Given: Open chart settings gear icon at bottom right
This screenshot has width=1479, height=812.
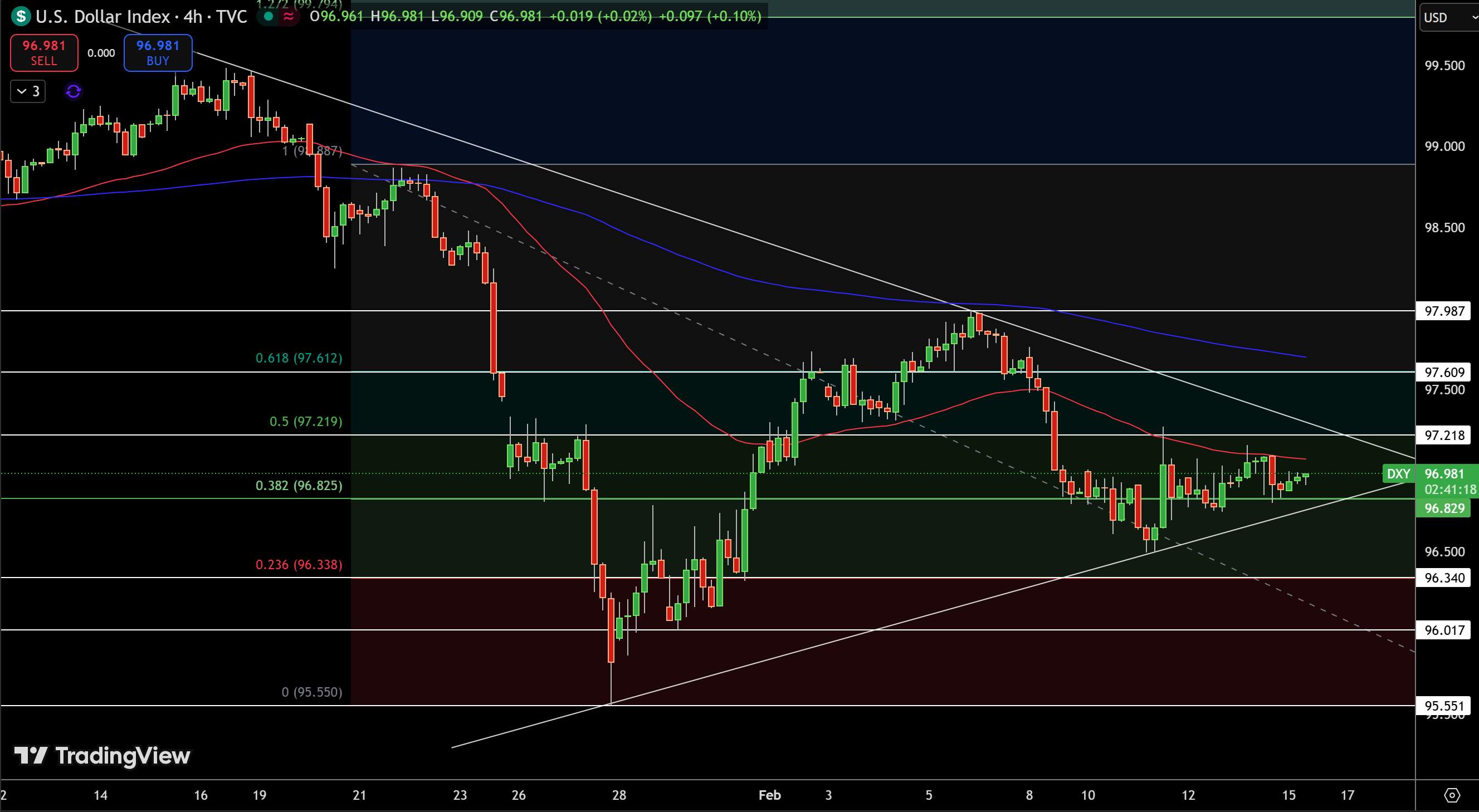Looking at the screenshot, I should 1452,795.
